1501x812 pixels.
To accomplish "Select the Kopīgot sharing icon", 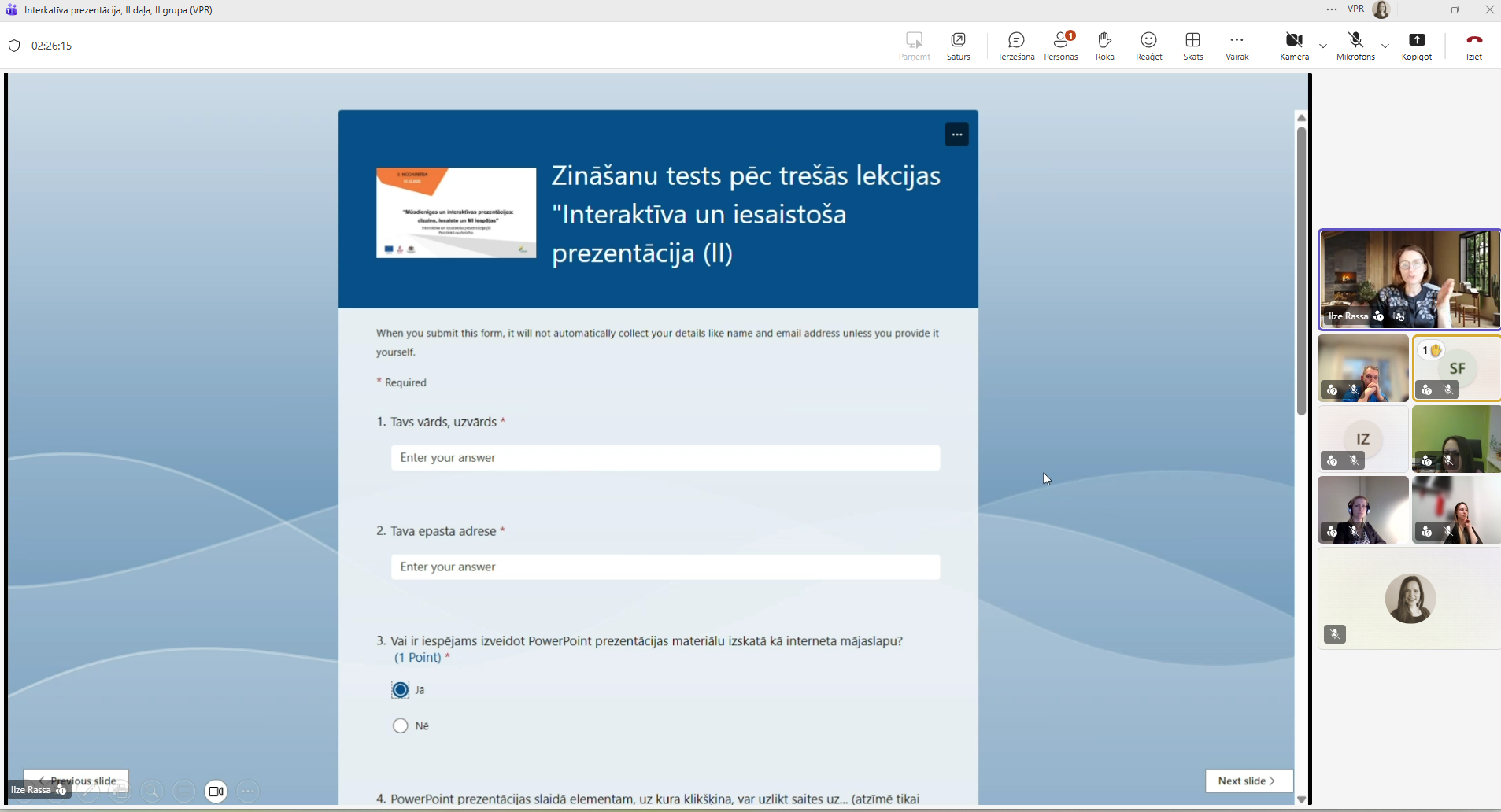I will tap(1417, 46).
